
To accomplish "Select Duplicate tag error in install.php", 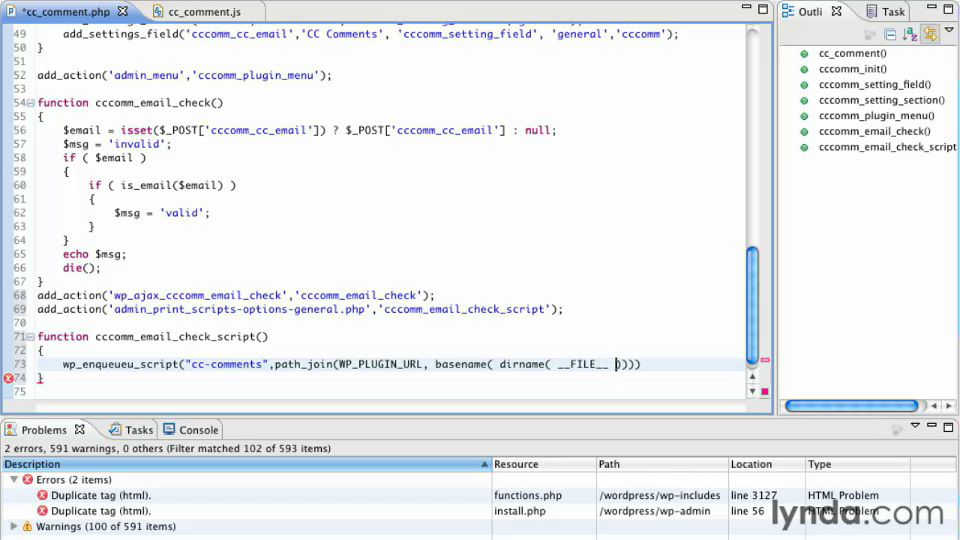I will pyautogui.click(x=100, y=511).
